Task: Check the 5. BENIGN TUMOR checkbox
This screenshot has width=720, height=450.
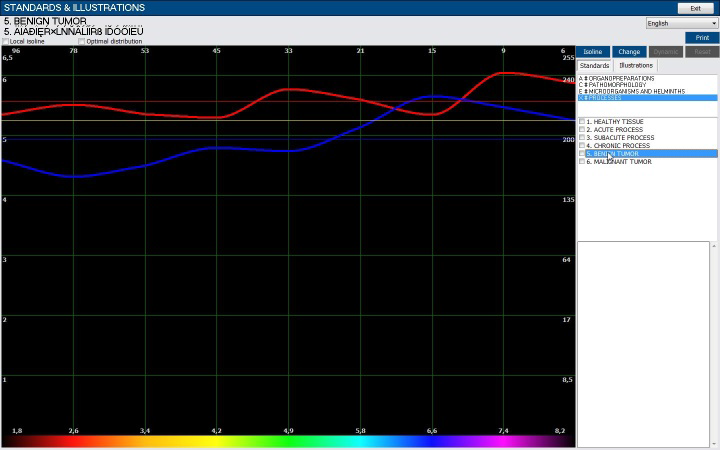Action: [x=582, y=153]
